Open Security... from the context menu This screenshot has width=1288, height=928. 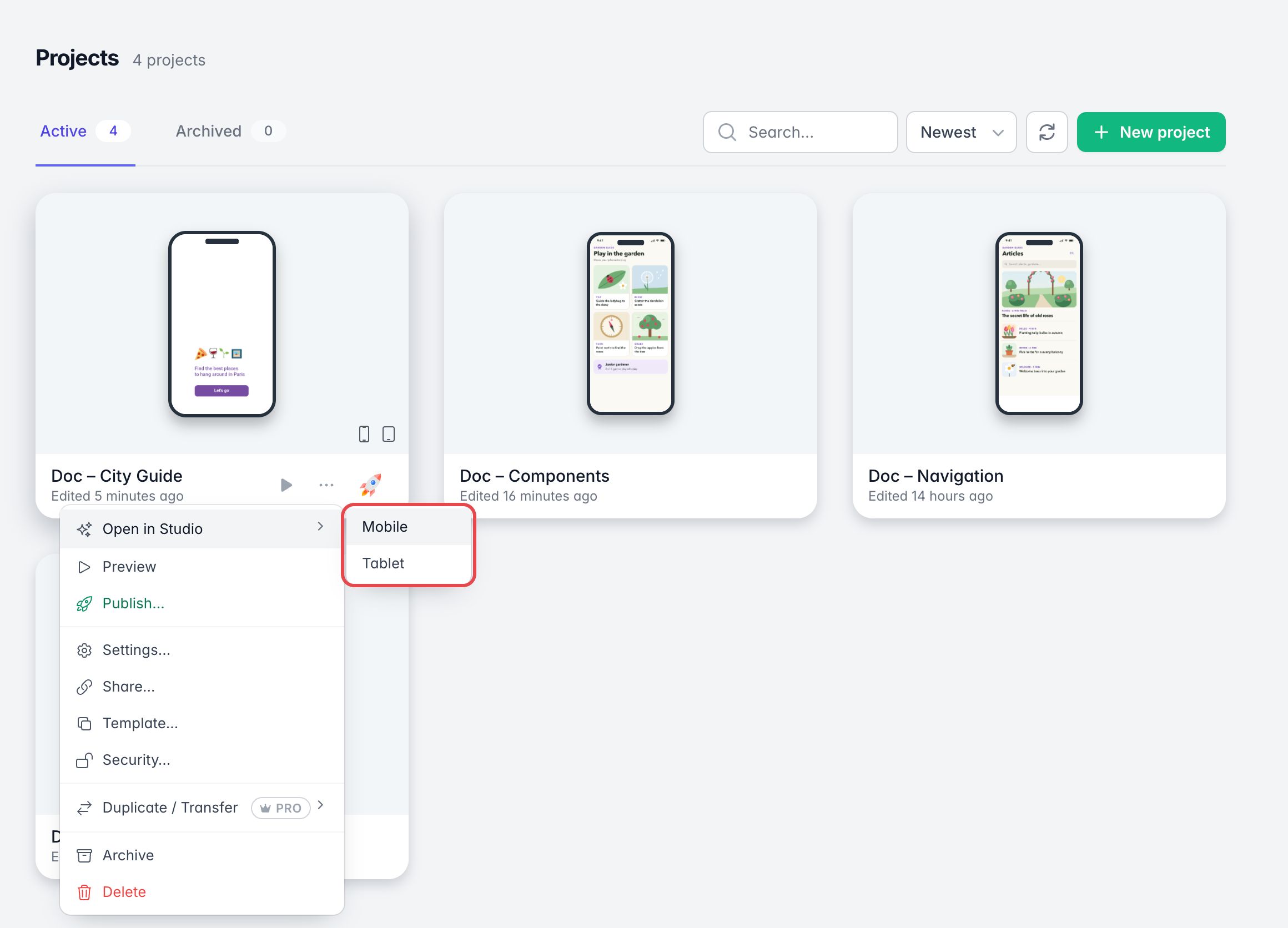(202, 760)
